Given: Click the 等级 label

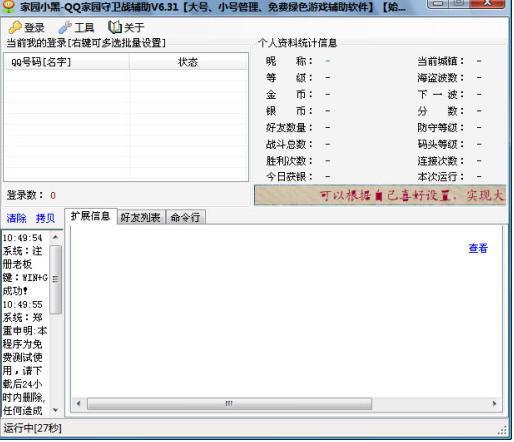Looking at the screenshot, I should click(x=289, y=78).
